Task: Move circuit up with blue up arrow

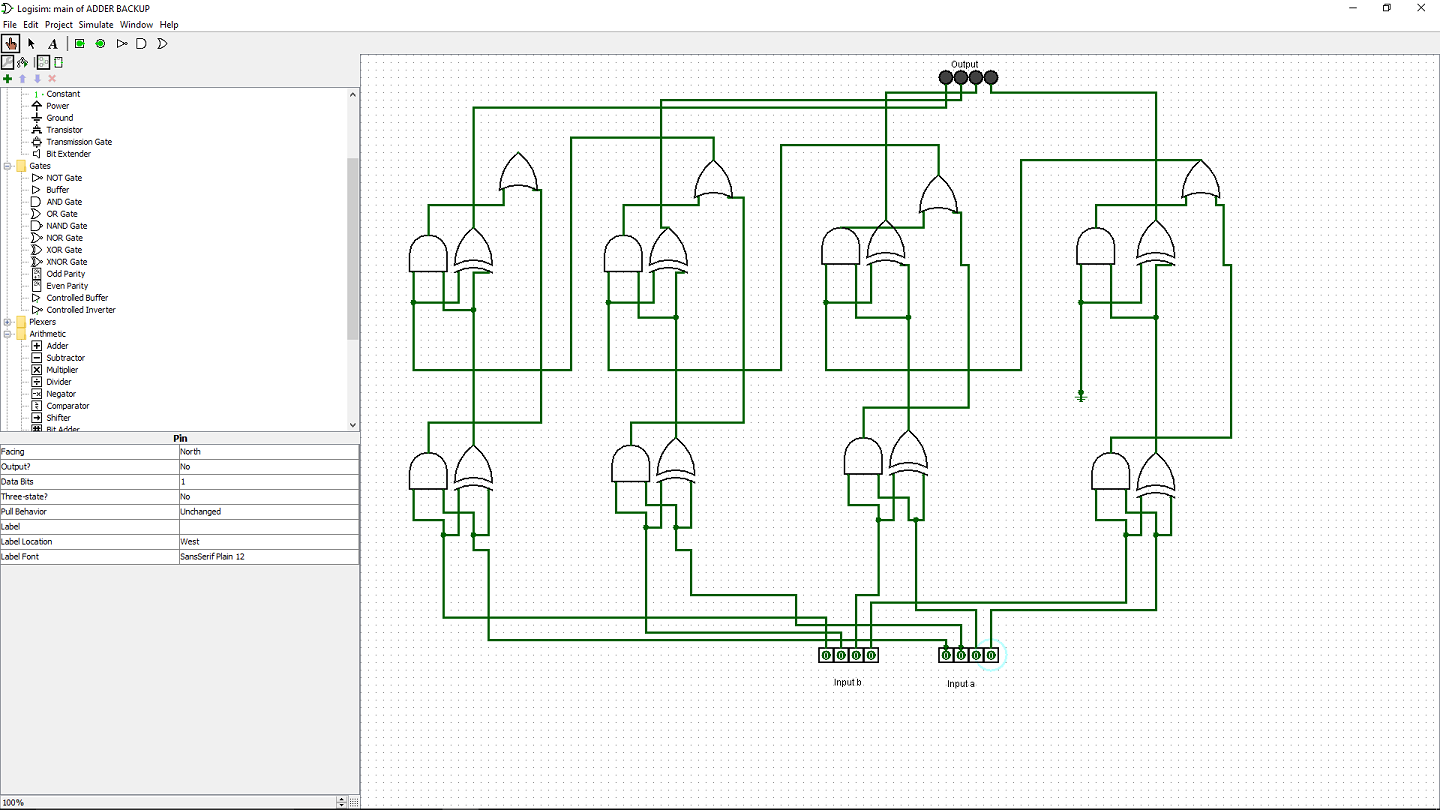Action: (22, 78)
